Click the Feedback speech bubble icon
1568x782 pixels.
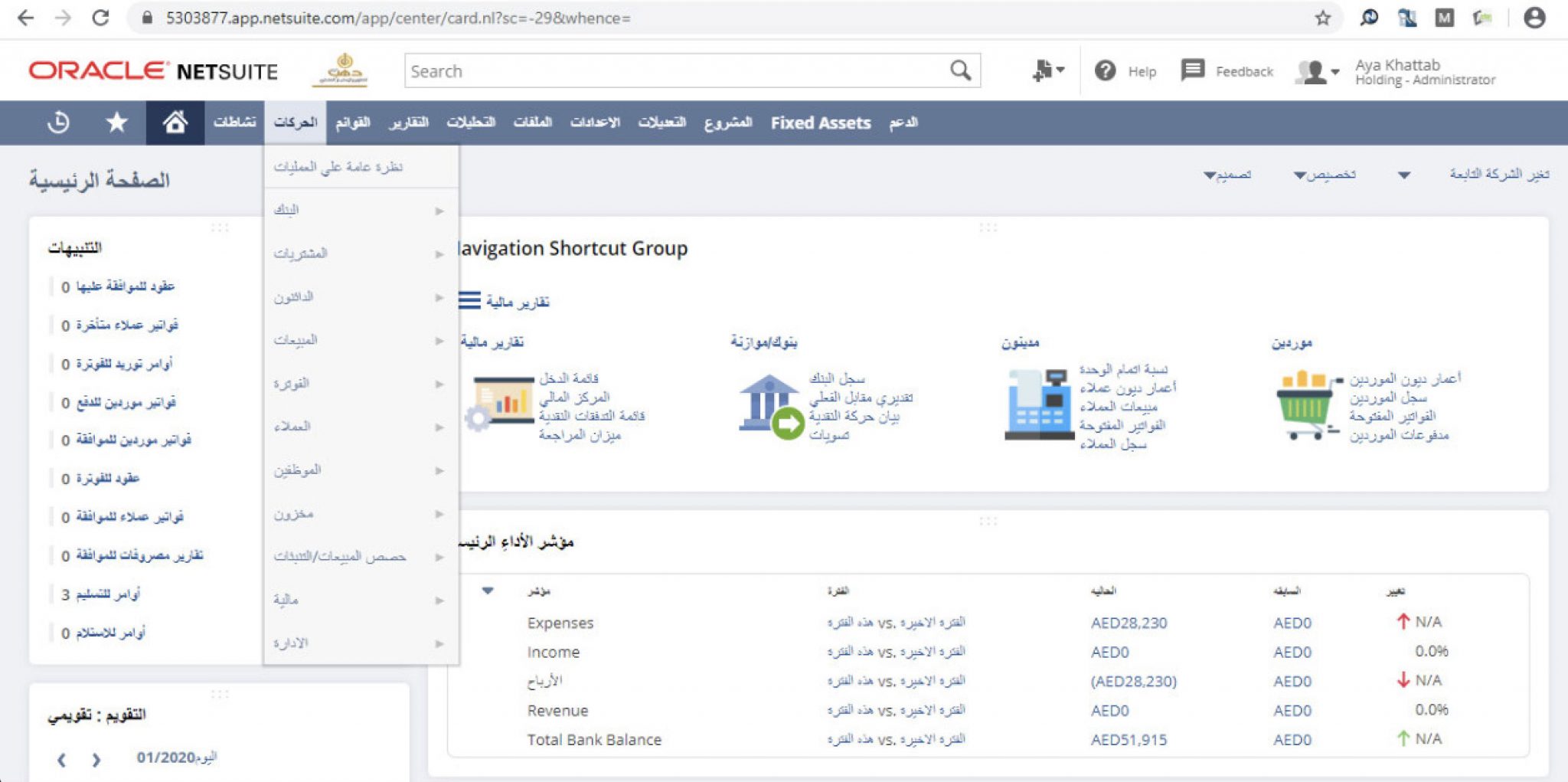click(1192, 70)
